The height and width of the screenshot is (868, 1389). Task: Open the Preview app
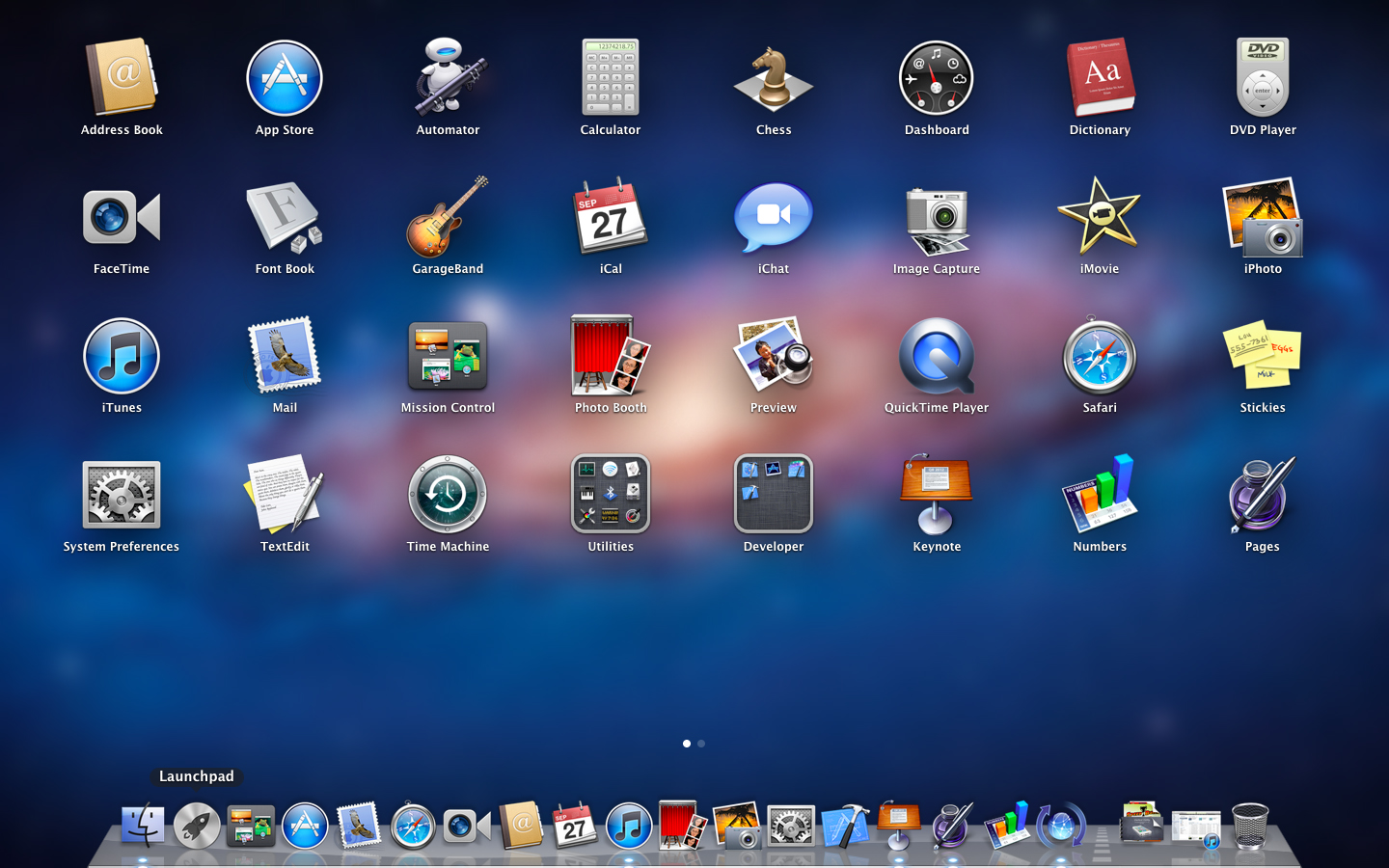tap(774, 356)
